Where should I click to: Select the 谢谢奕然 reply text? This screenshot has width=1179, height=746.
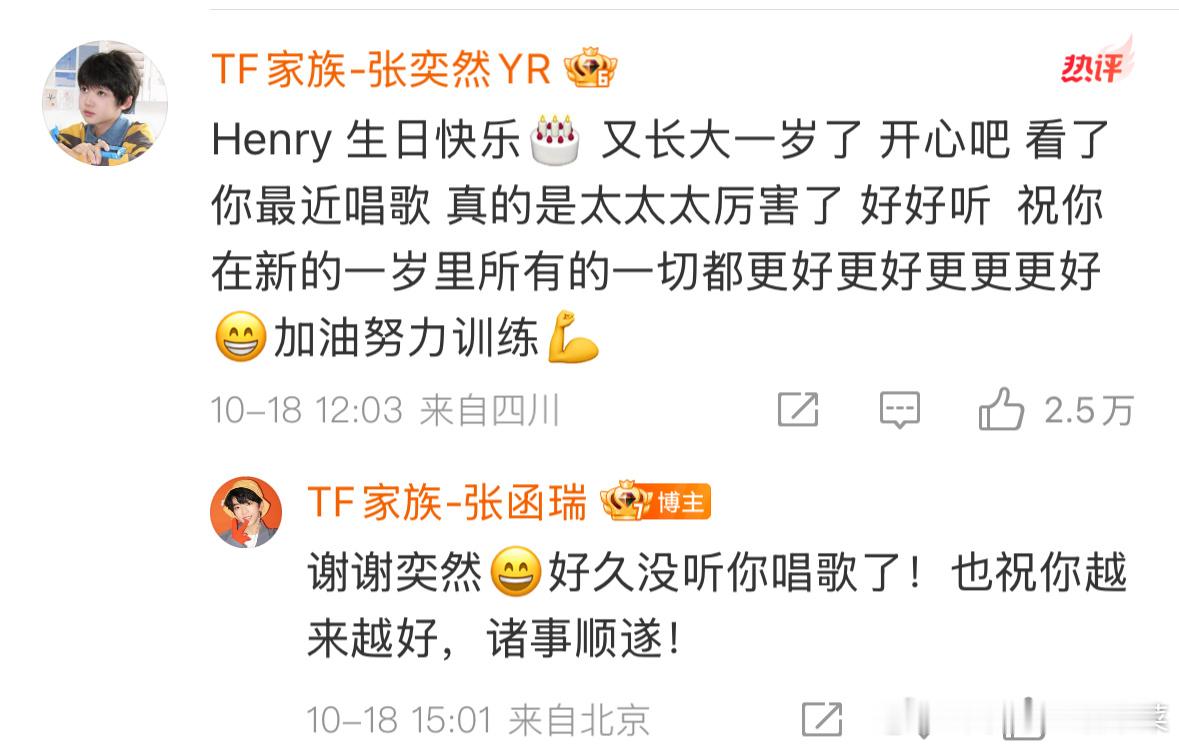(717, 606)
